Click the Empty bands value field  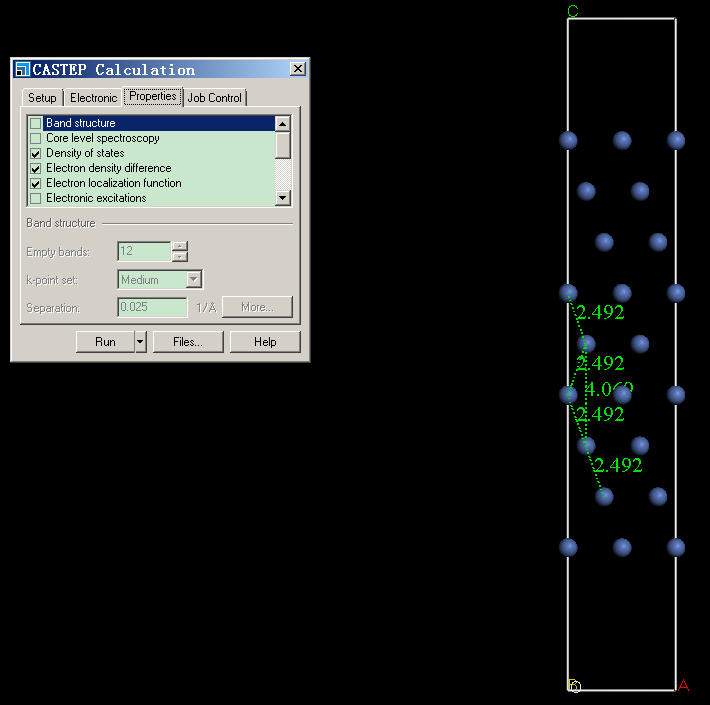point(144,251)
